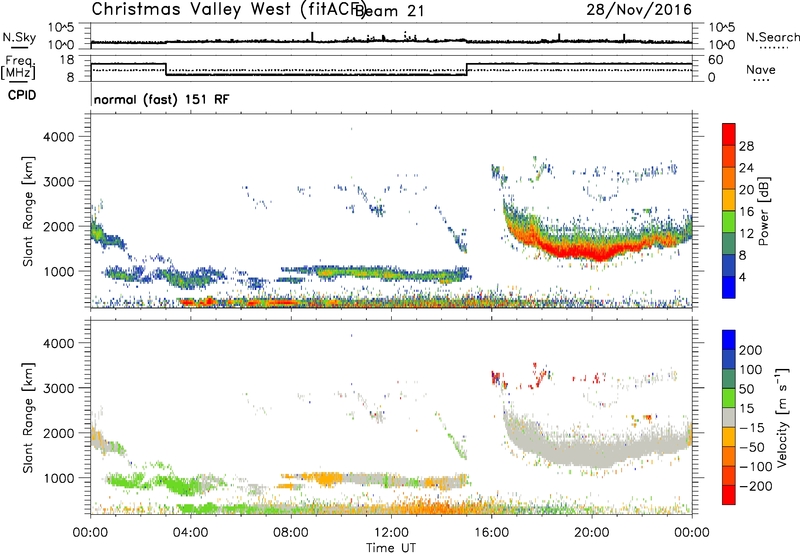
Task: Click the 04:00 time axis label
Action: coord(190,533)
